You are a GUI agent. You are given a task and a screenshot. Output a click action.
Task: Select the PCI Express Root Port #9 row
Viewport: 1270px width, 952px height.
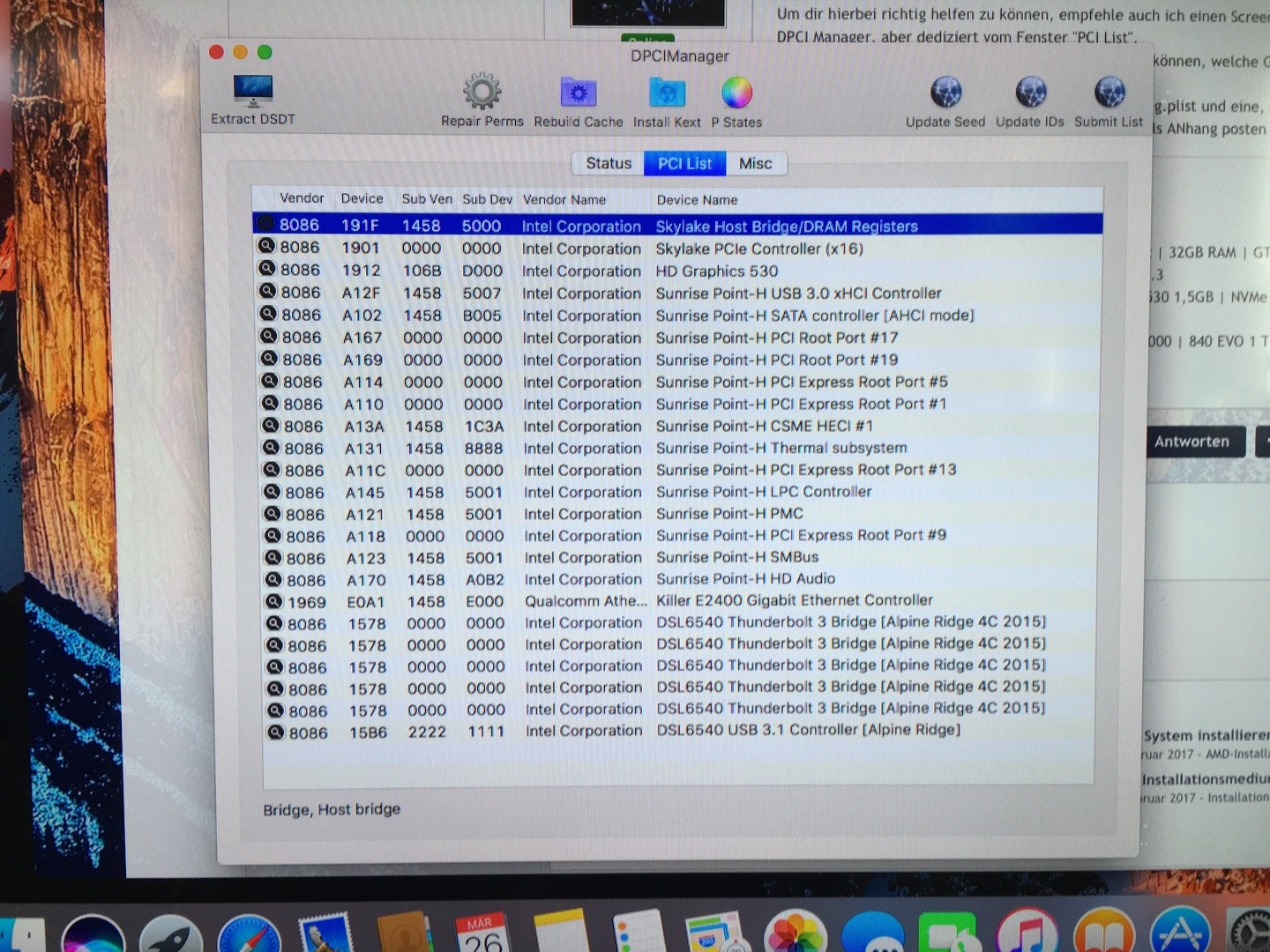click(679, 536)
